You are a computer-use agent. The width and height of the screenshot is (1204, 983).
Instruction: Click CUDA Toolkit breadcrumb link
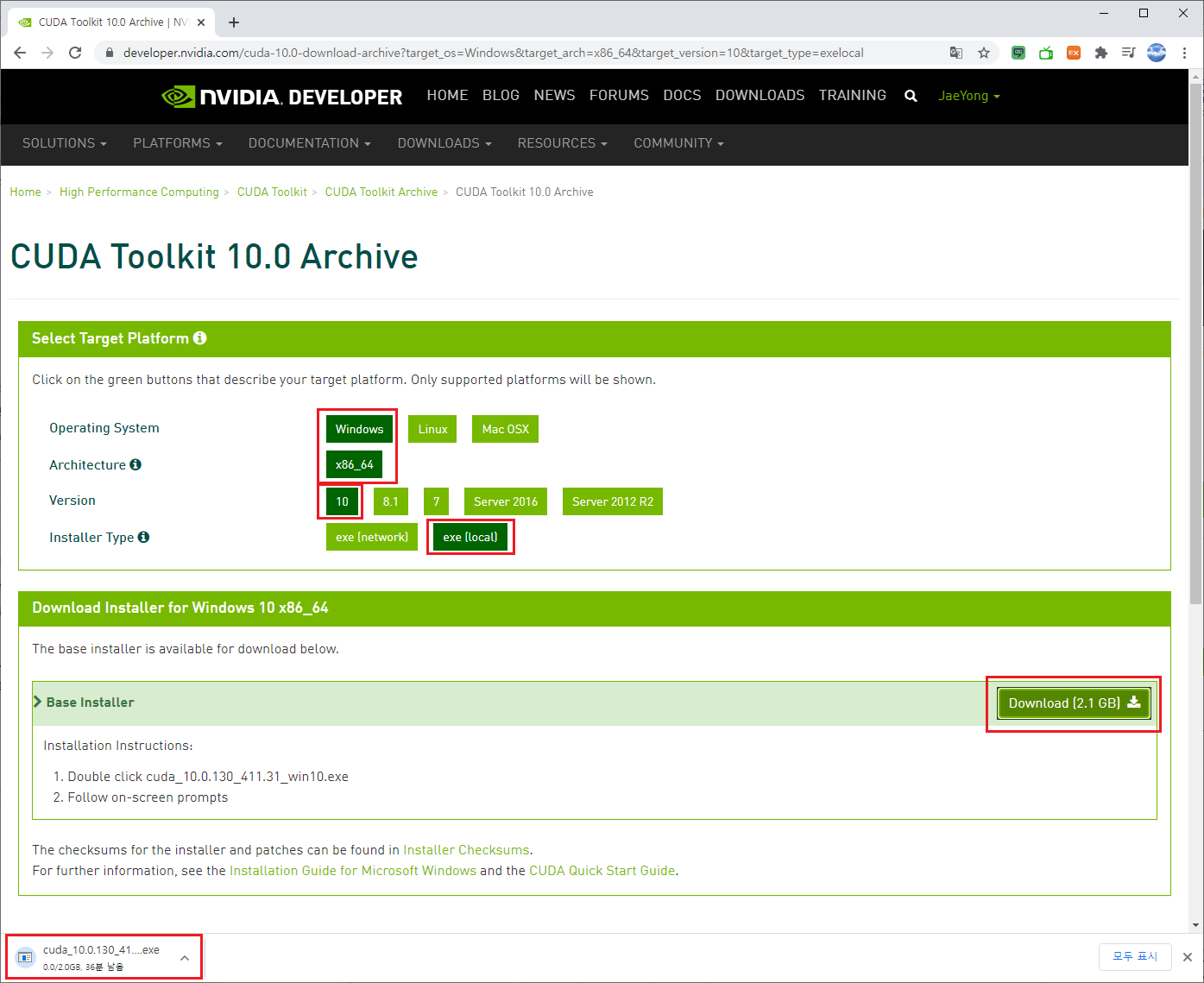pyautogui.click(x=272, y=192)
